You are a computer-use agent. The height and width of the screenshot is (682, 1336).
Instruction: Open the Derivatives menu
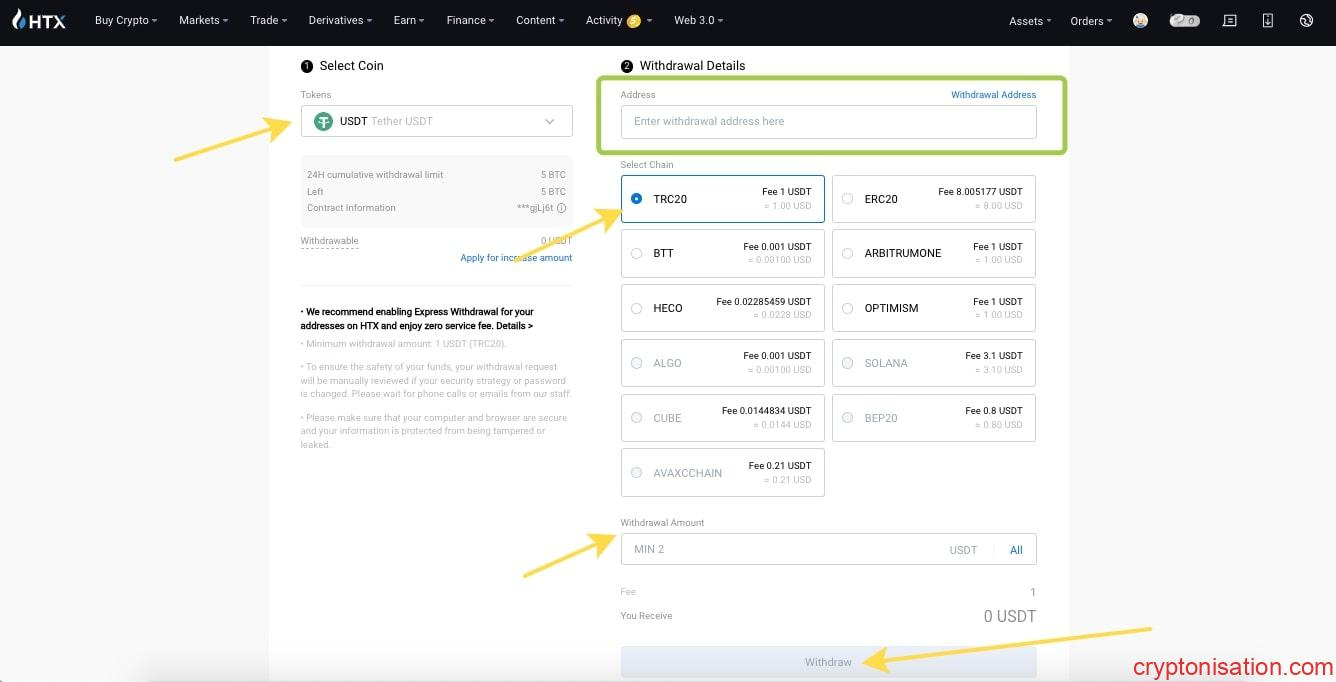point(342,20)
